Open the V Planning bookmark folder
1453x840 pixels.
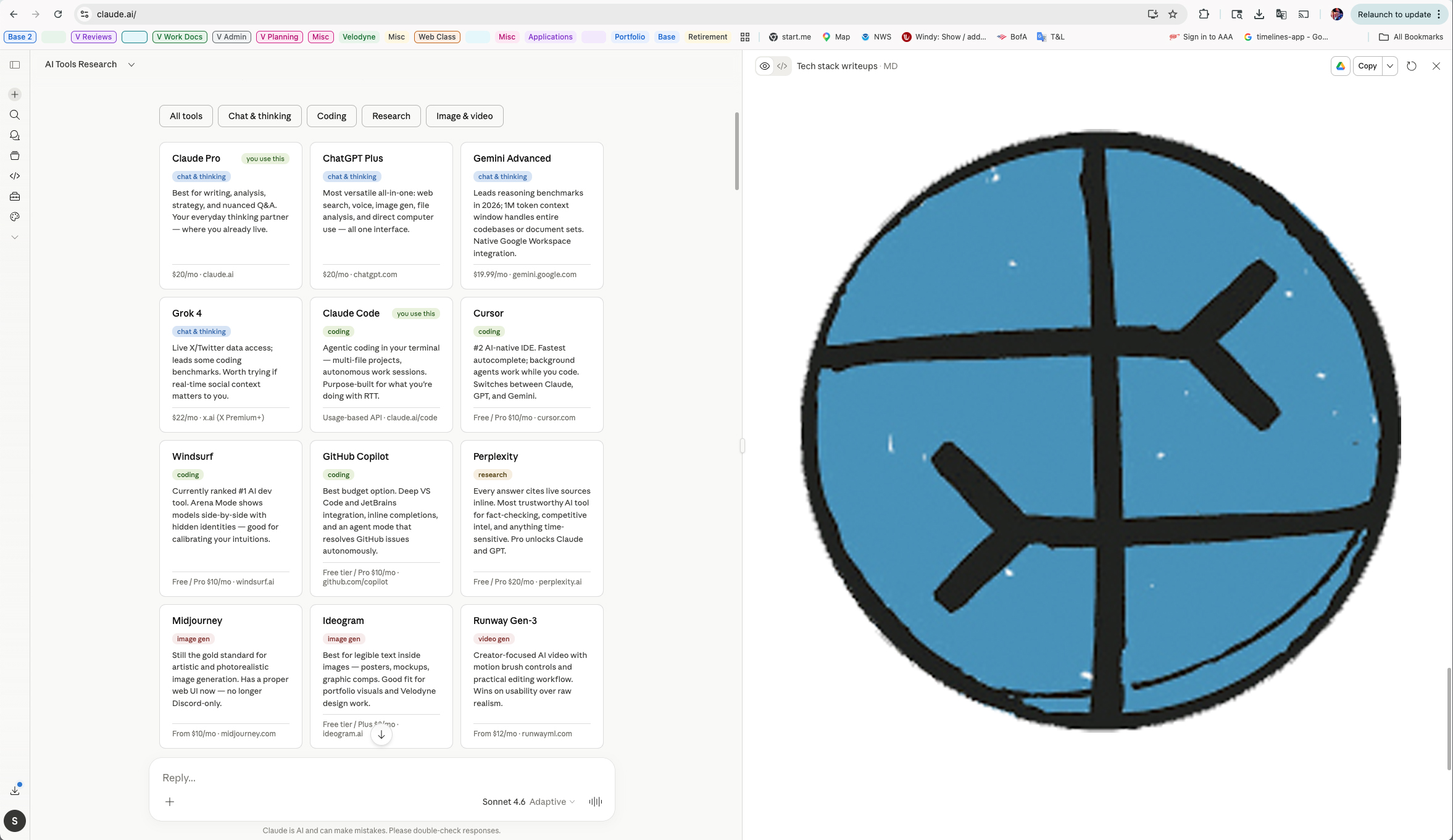(x=279, y=37)
